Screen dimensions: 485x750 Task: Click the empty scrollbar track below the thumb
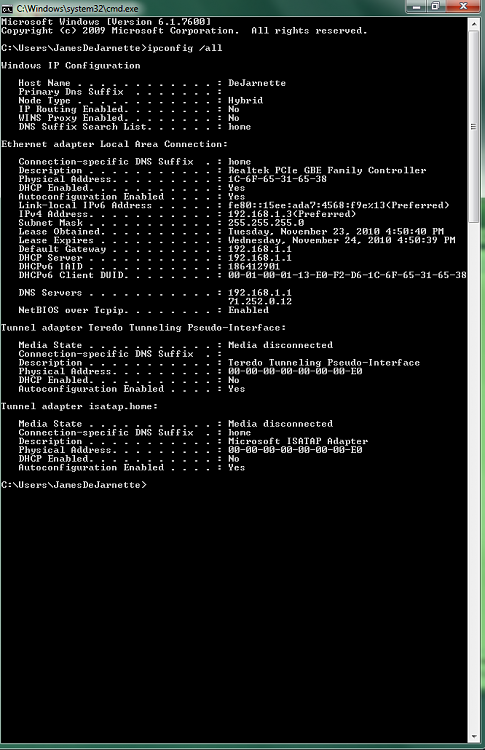coord(474,476)
